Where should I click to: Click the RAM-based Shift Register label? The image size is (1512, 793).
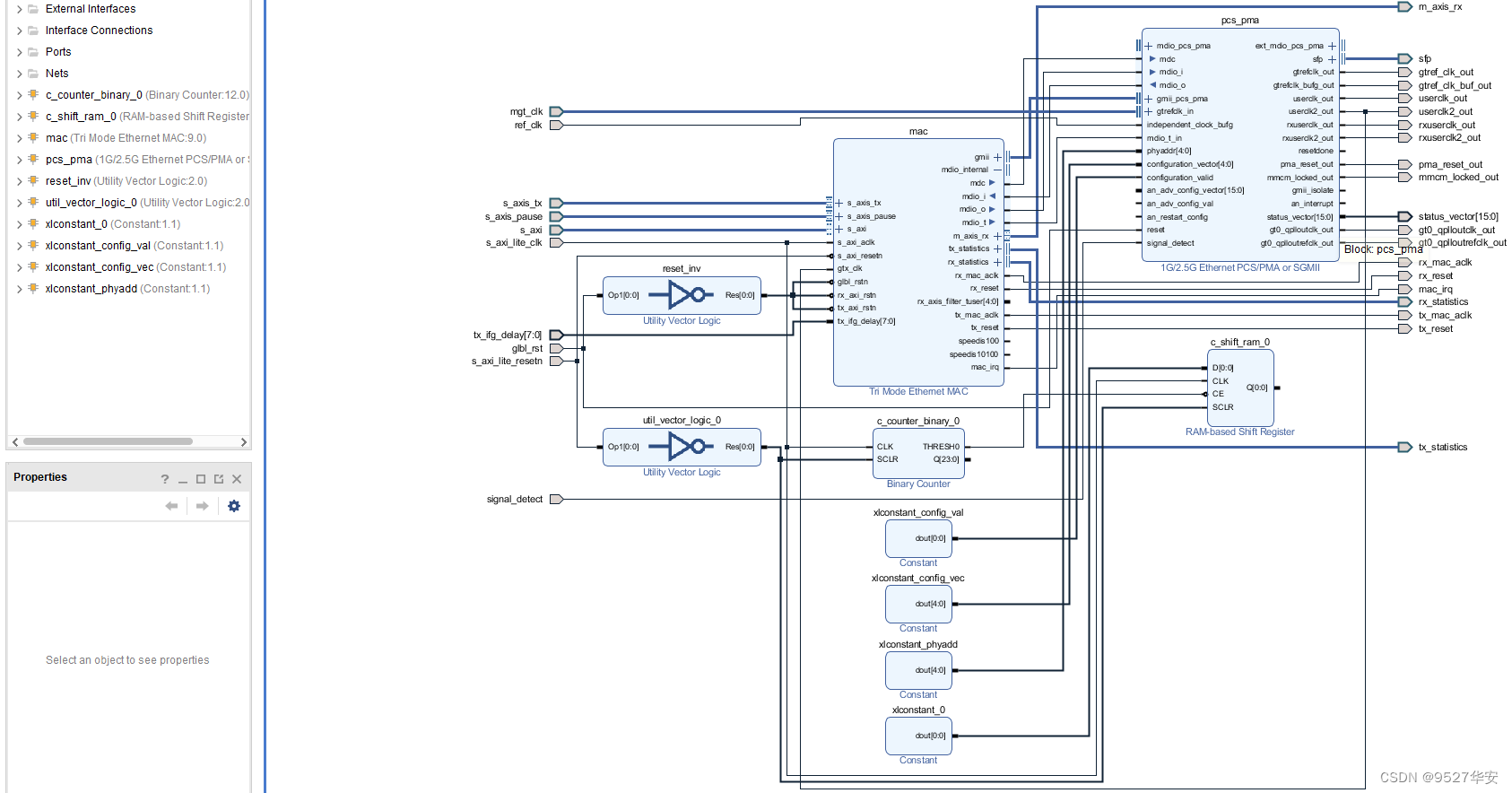tap(1240, 431)
